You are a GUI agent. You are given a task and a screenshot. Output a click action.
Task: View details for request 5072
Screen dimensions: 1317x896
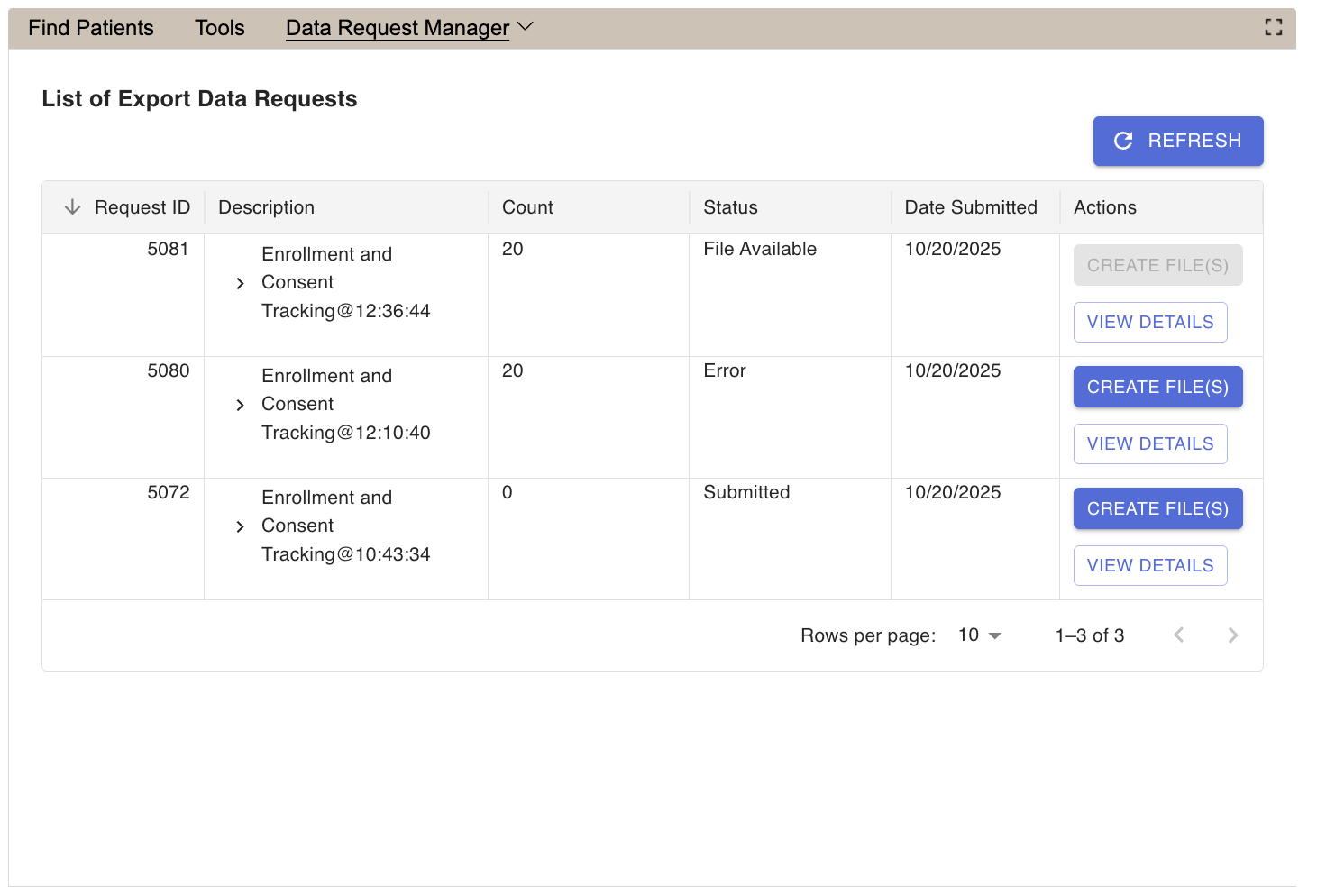[1149, 565]
